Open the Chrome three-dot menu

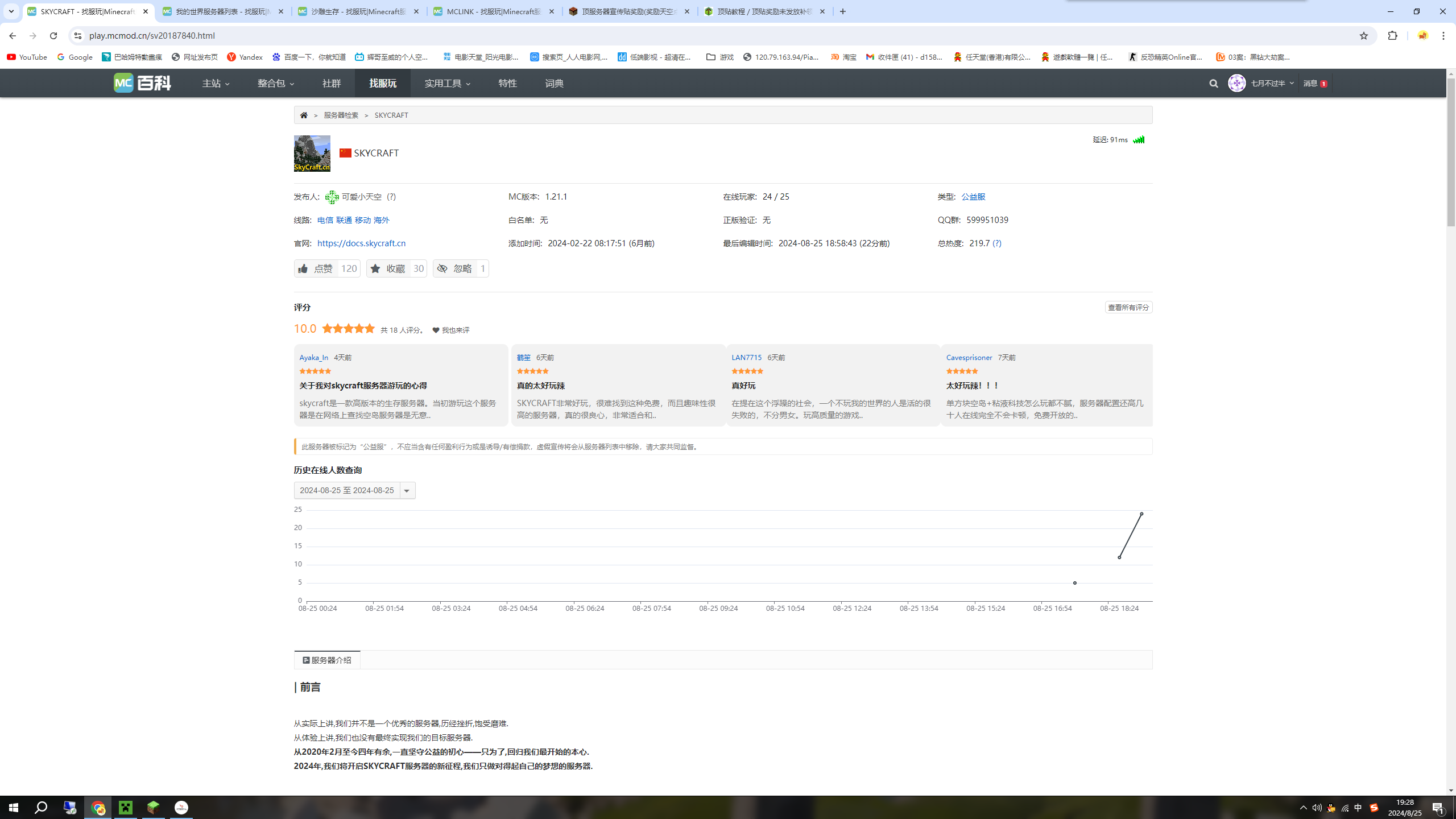tap(1443, 36)
